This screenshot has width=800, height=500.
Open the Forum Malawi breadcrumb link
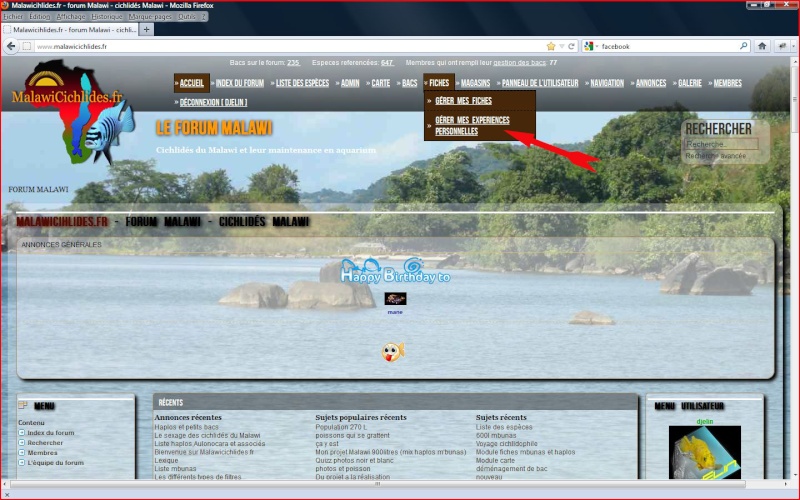[163, 222]
